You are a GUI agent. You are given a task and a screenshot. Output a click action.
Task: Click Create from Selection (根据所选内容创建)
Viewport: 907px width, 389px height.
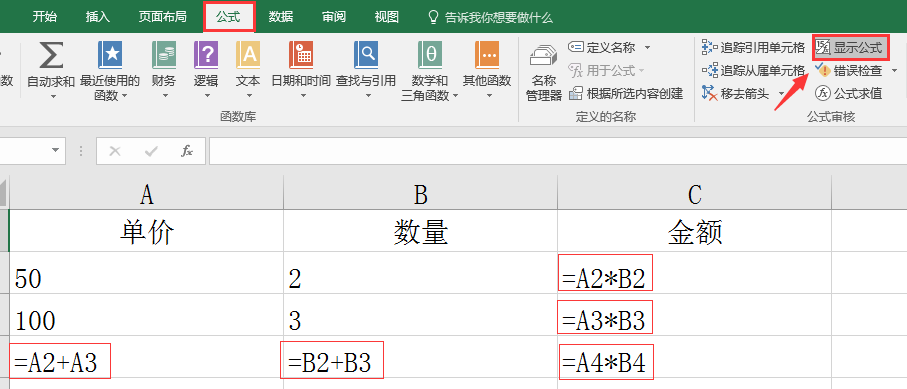(x=626, y=93)
